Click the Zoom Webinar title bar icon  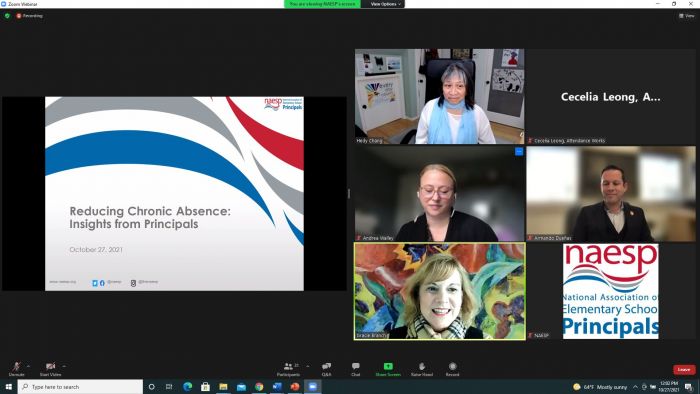pos(4,4)
